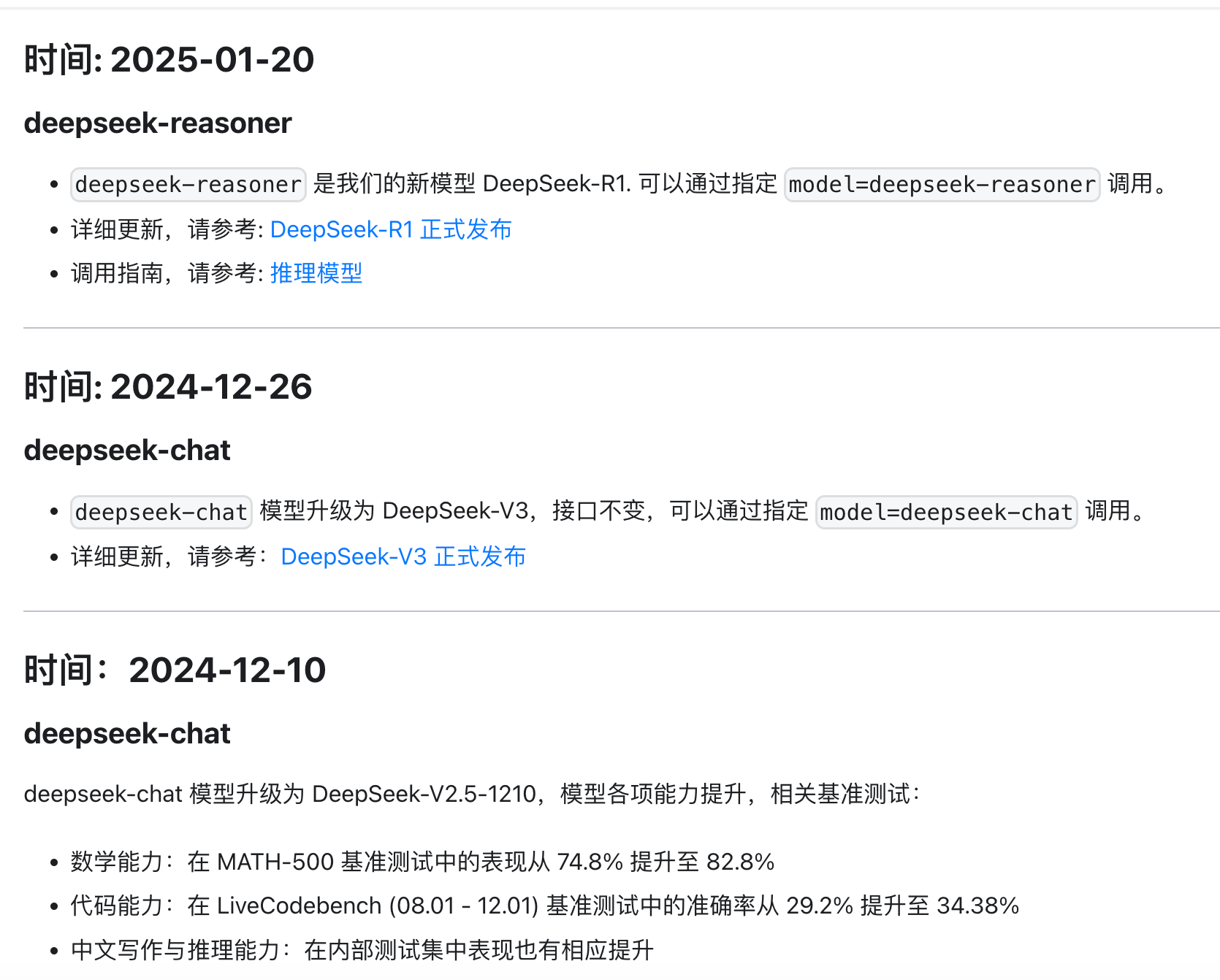Click "调用指南，请参考:" bullet text
Viewport: 1220px width, 980px height.
(x=167, y=273)
